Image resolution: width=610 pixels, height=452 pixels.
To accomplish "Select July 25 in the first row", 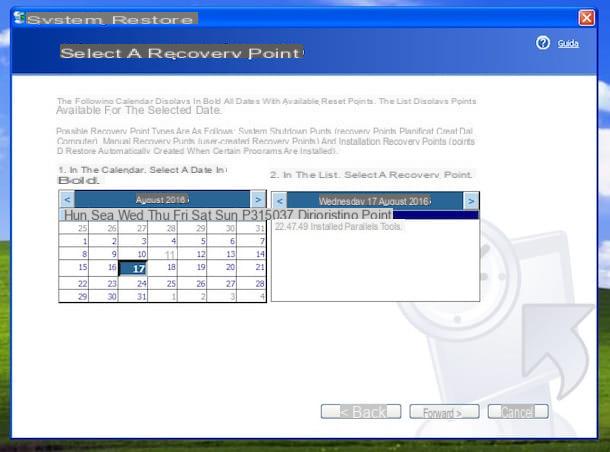I will pyautogui.click(x=74, y=228).
